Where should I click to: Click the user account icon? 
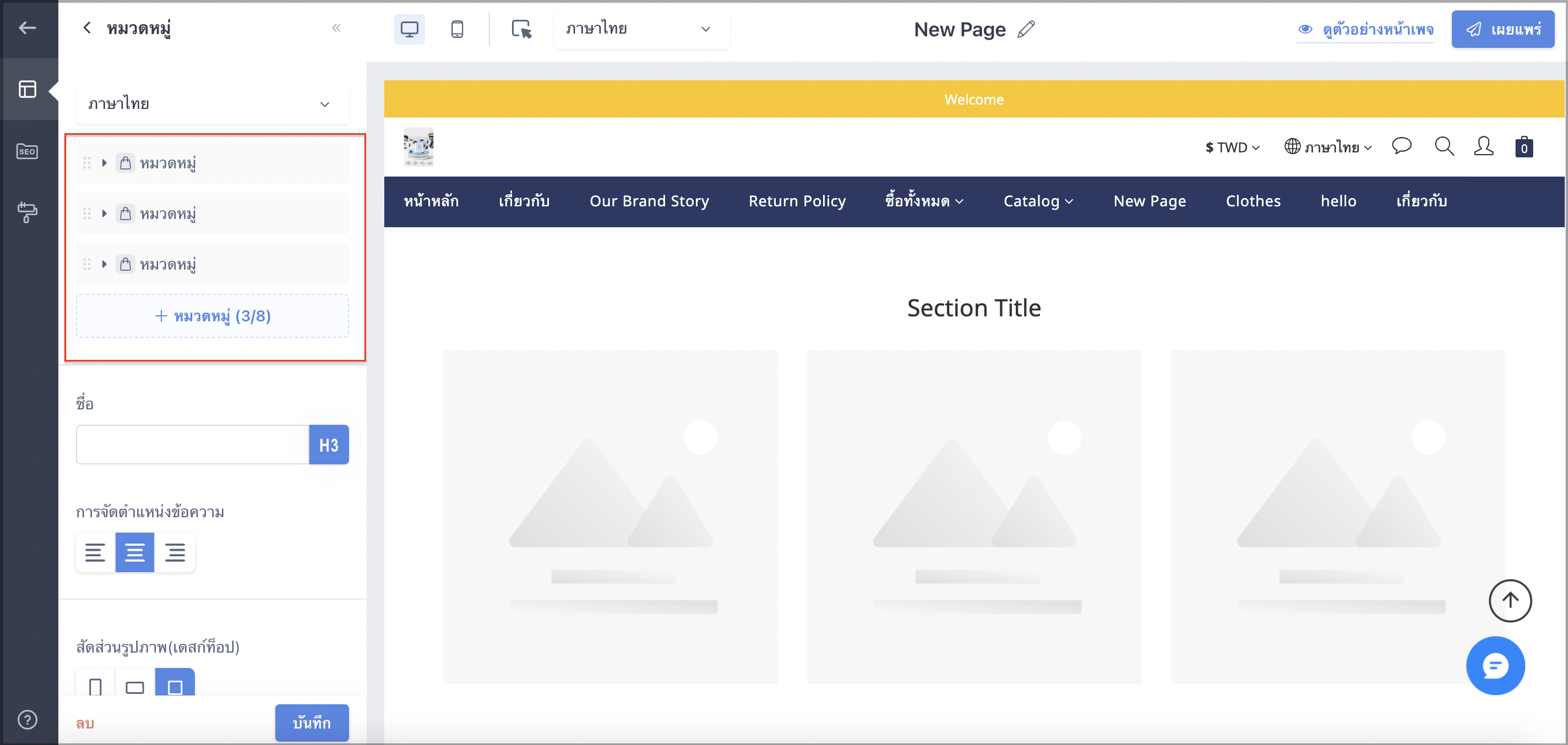point(1483,146)
